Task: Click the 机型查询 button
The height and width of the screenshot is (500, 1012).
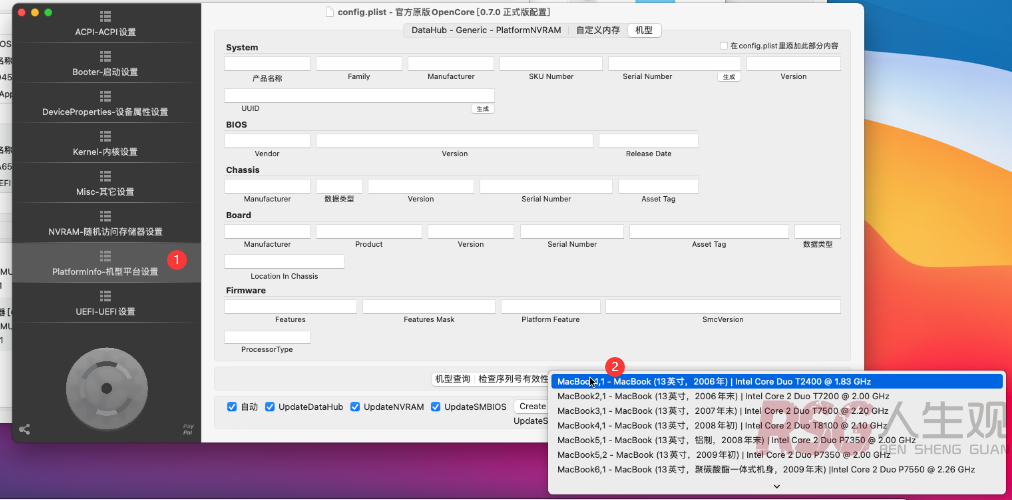Action: coord(452,379)
